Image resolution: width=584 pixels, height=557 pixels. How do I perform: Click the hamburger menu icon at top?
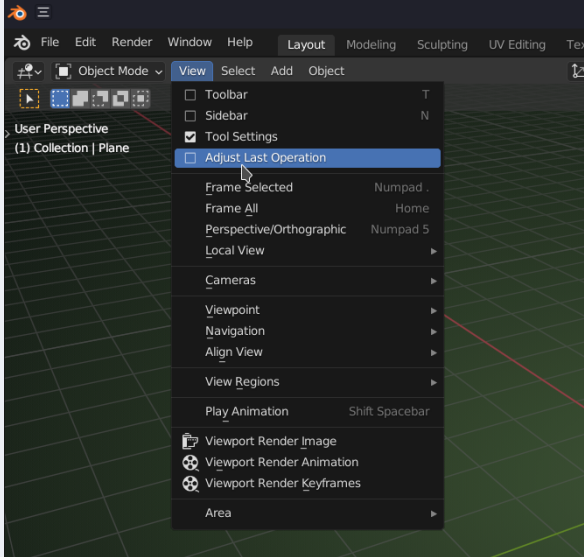click(x=44, y=12)
